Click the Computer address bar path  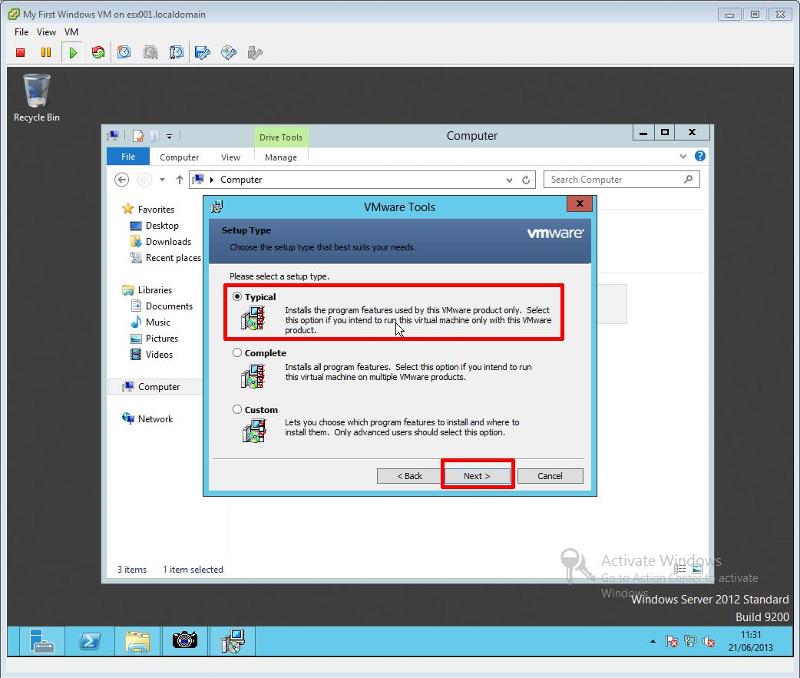coord(241,180)
